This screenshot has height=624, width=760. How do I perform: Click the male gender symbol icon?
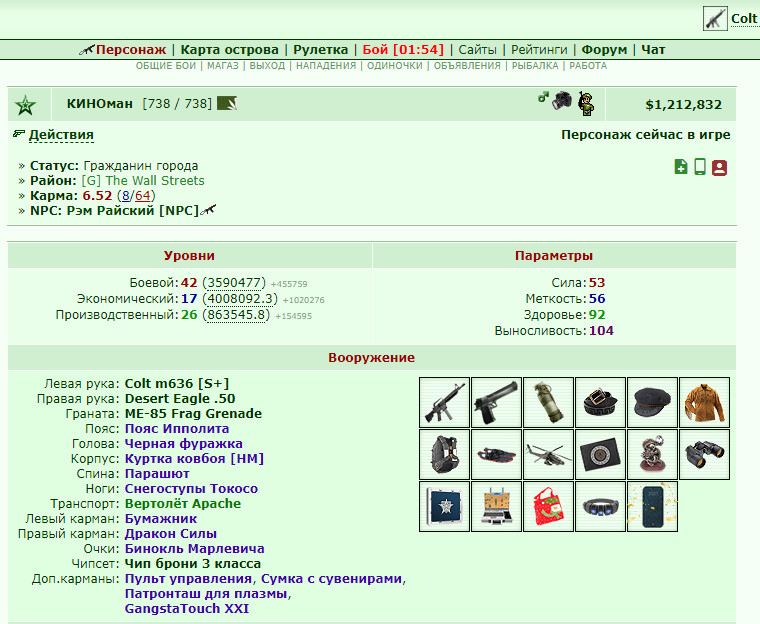pos(543,97)
